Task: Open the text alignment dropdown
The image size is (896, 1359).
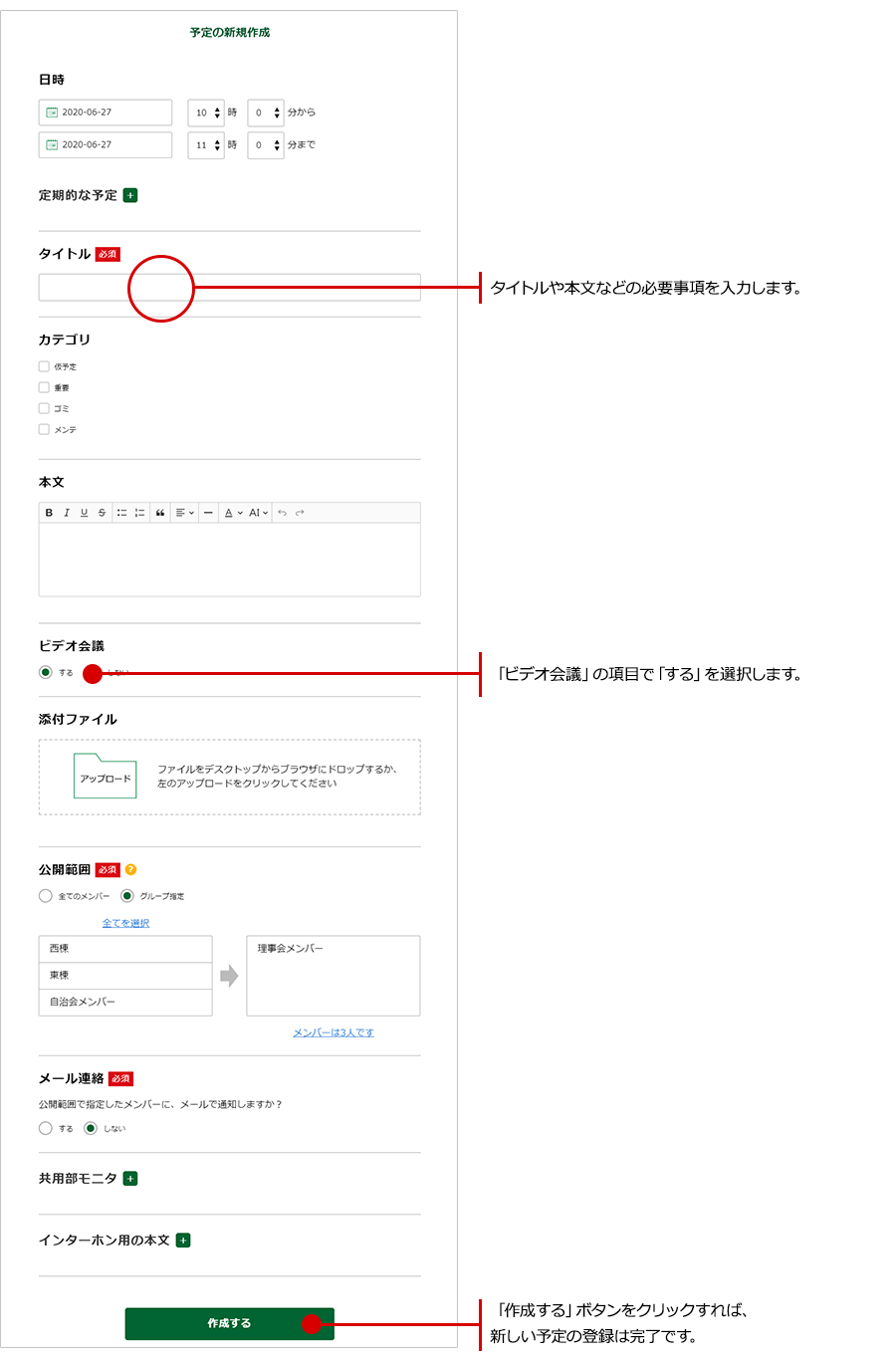Action: click(x=184, y=513)
